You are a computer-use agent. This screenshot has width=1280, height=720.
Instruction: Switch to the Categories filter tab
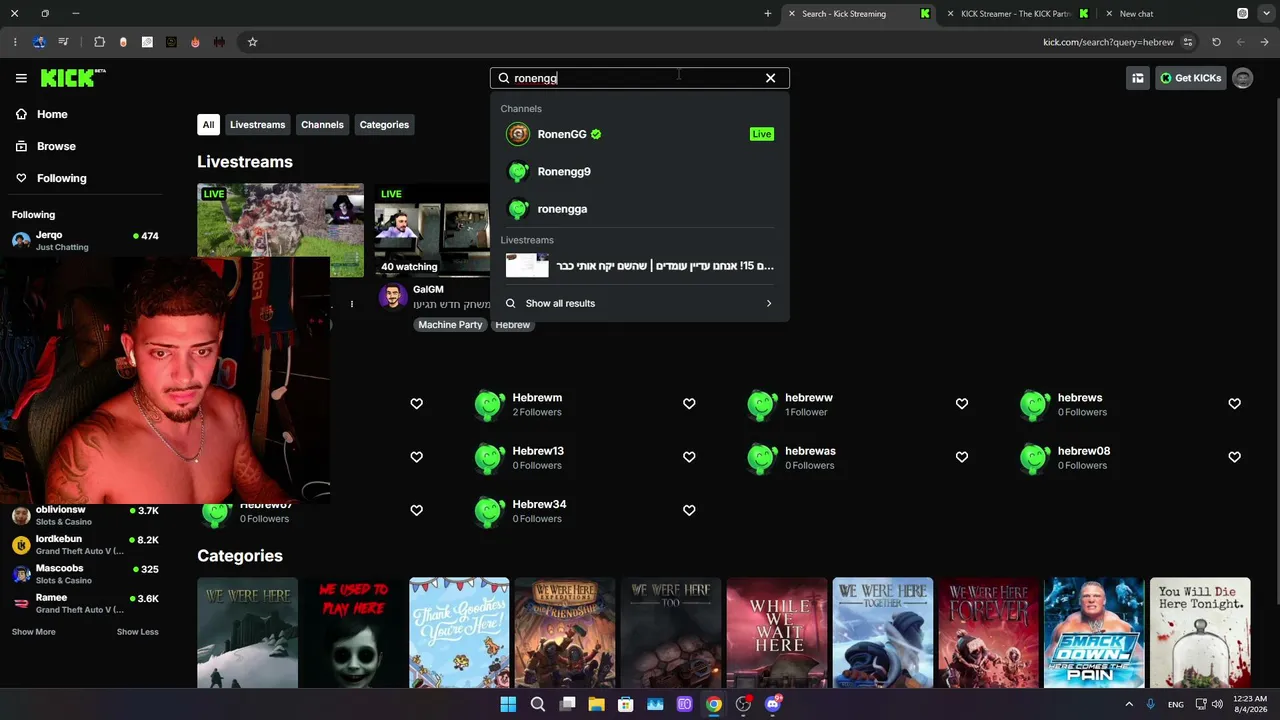tap(384, 125)
